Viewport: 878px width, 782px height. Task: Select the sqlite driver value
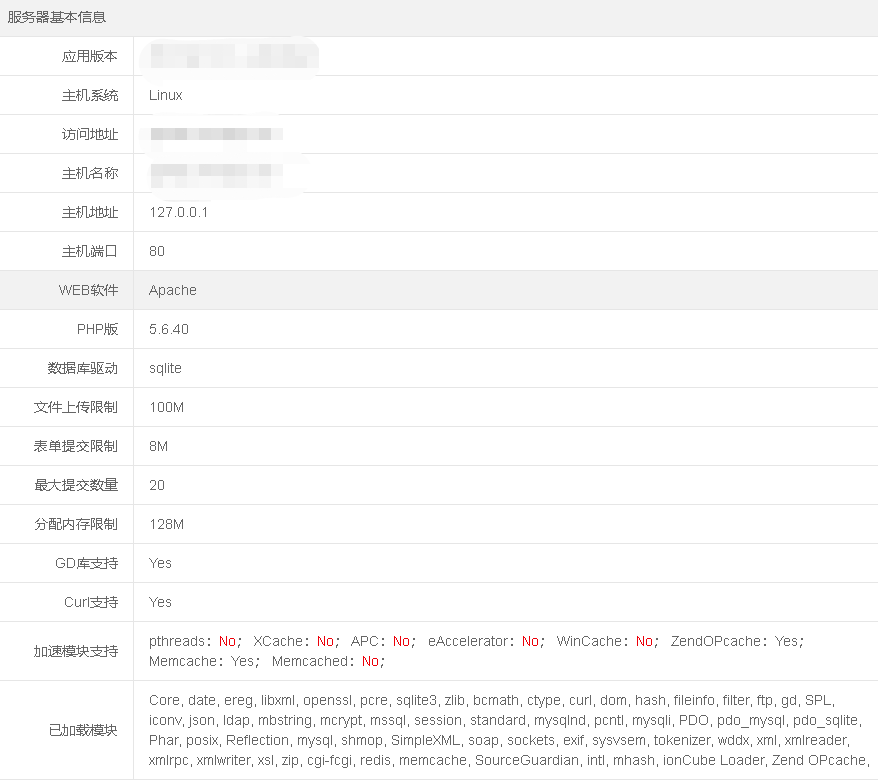165,368
